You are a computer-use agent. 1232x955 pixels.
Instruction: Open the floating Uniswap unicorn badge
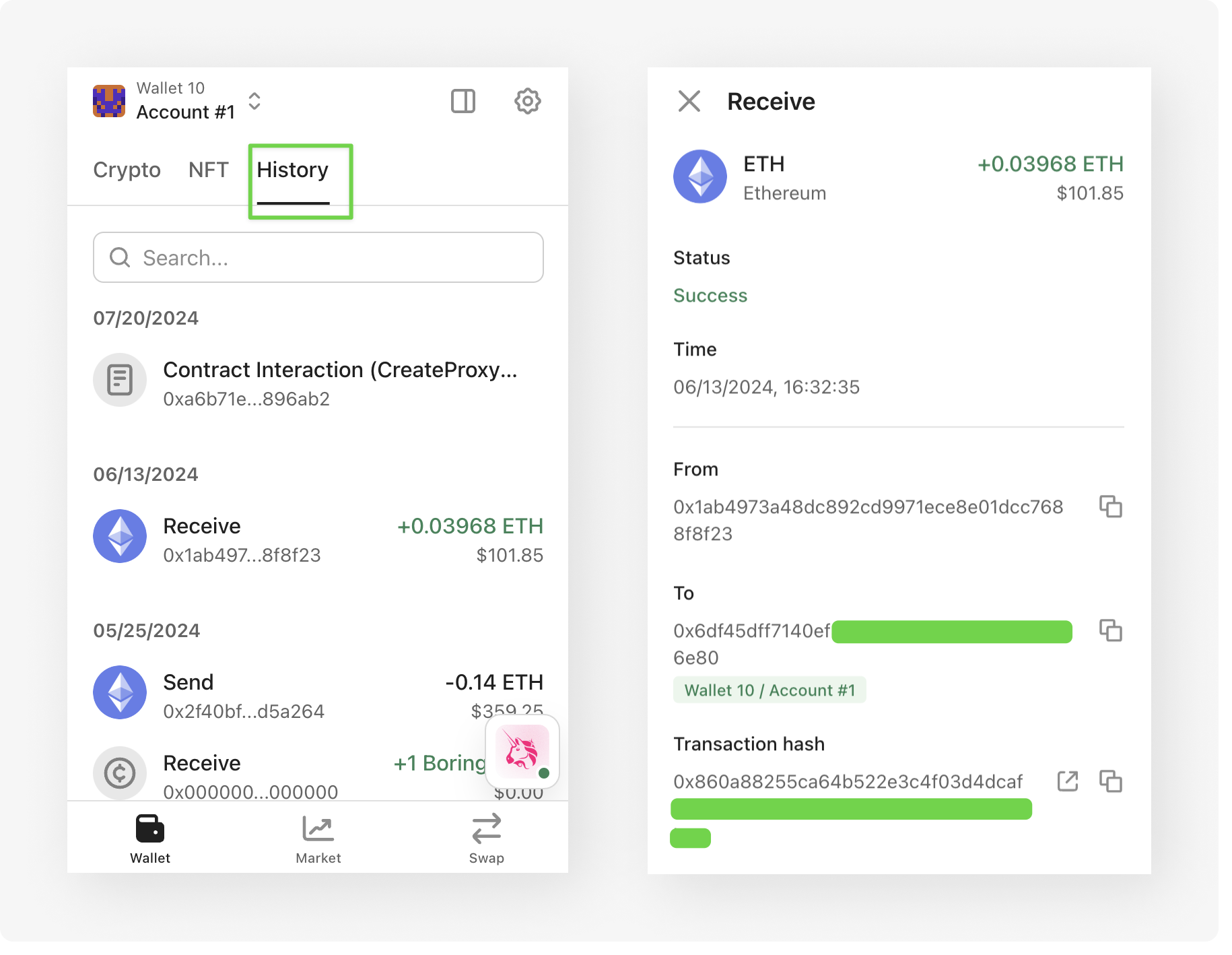(x=522, y=751)
